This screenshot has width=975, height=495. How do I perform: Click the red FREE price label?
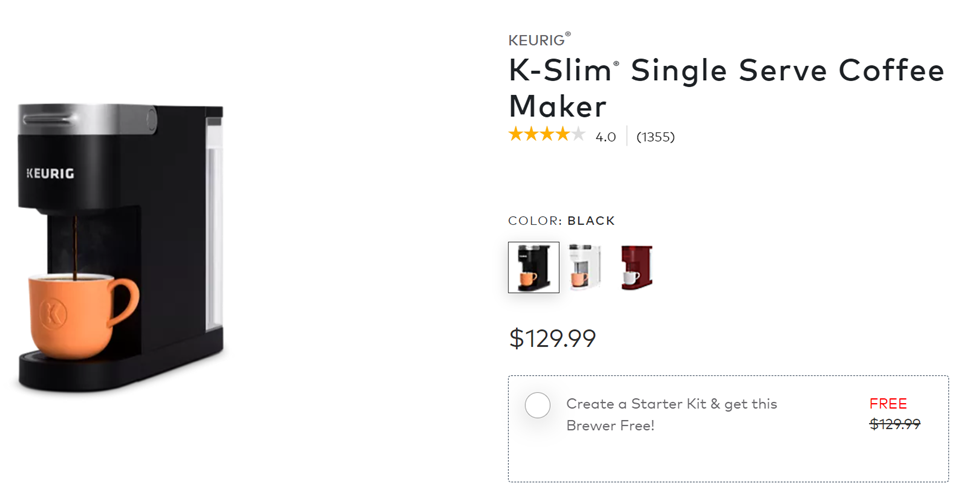click(888, 404)
